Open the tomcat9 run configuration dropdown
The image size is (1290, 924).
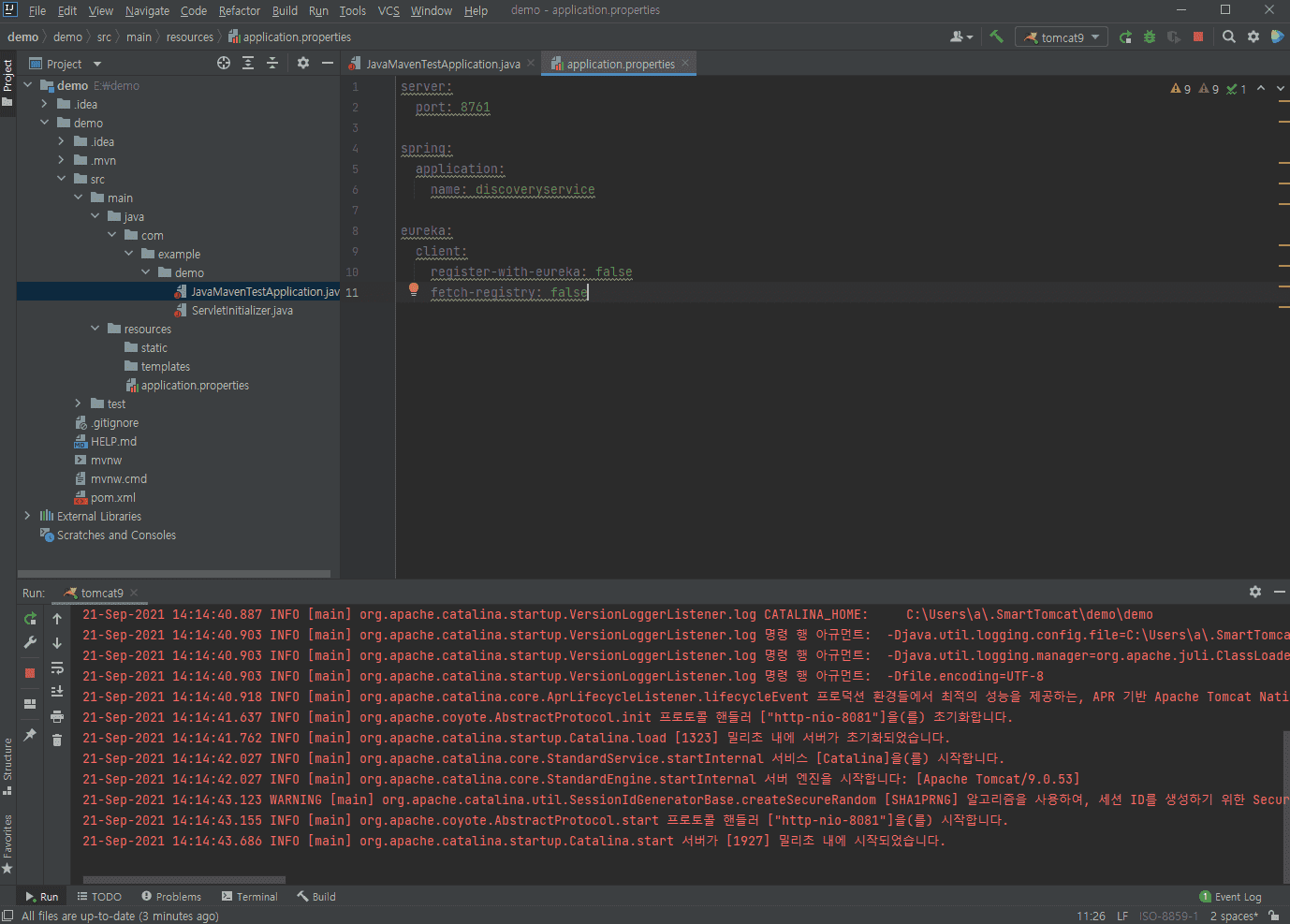[x=1062, y=37]
